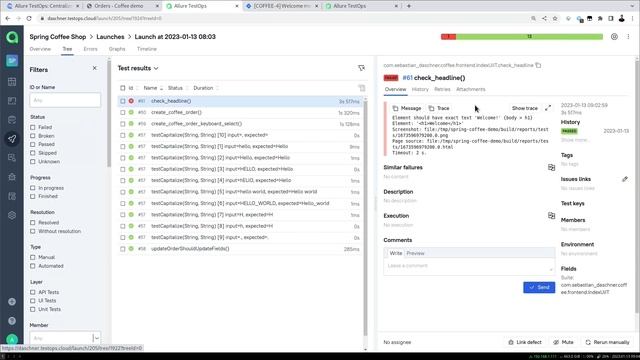Check the Failed status filter
Screen dimensions: 640x360
(x=33, y=127)
